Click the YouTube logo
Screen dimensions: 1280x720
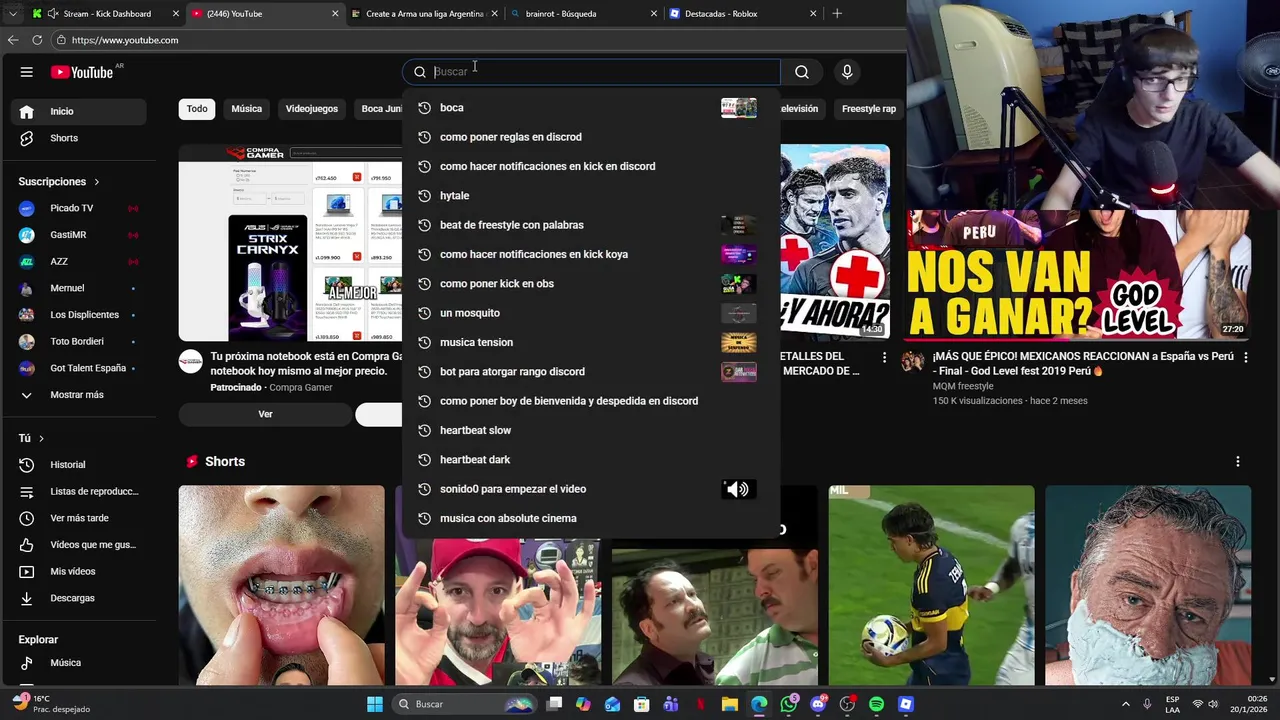click(82, 72)
